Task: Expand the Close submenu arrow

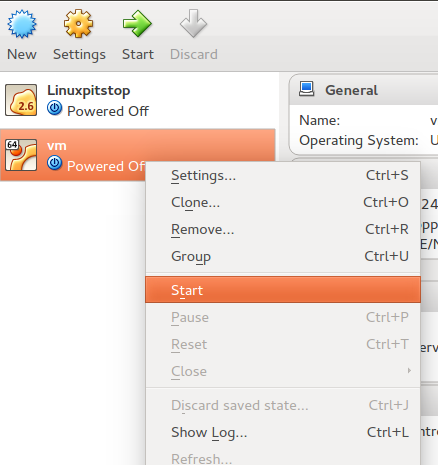Action: pyautogui.click(x=409, y=371)
